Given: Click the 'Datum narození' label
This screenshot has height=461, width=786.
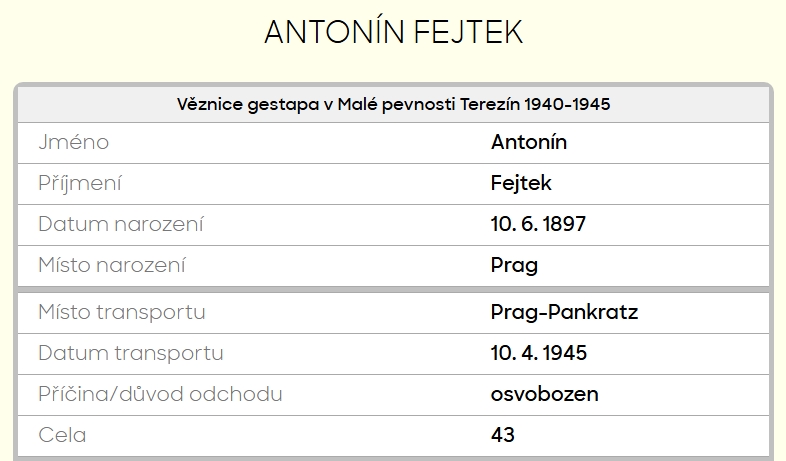Looking at the screenshot, I should coord(120,224).
